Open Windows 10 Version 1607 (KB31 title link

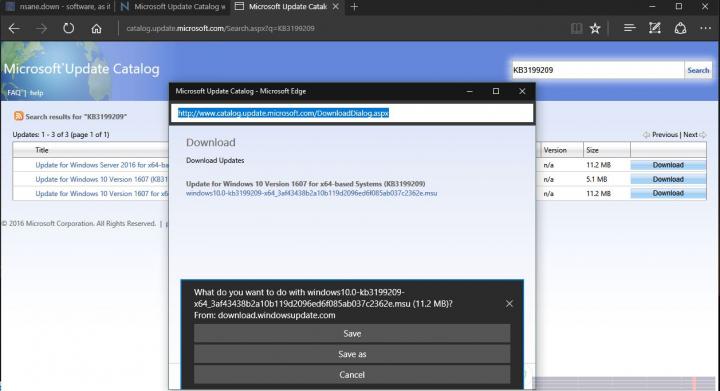pos(102,179)
